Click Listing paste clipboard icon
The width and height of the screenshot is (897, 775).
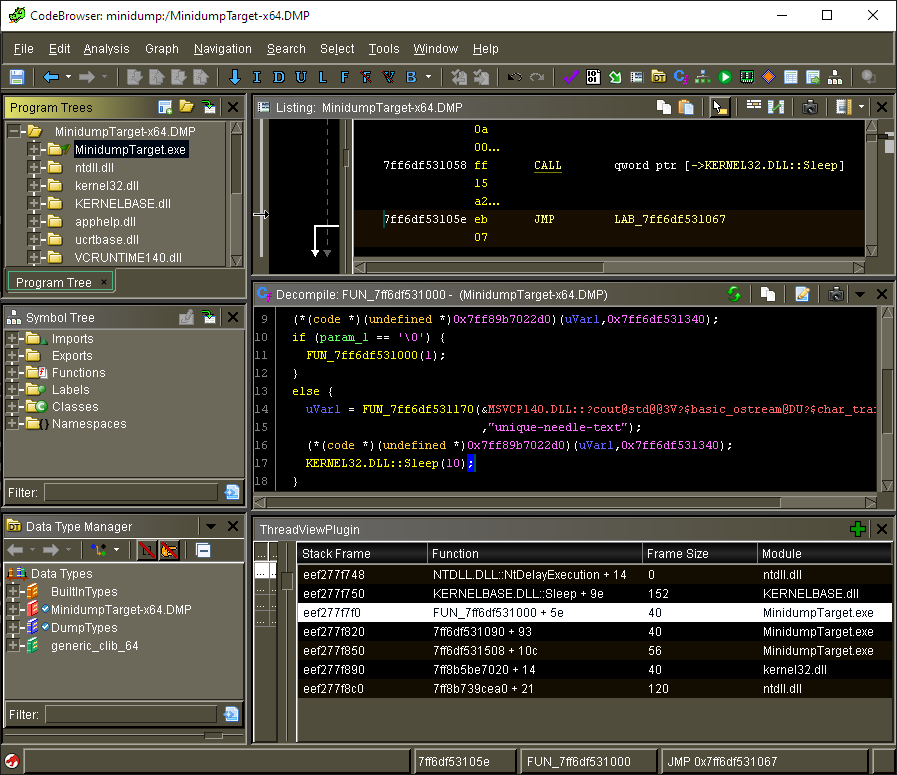pyautogui.click(x=686, y=107)
